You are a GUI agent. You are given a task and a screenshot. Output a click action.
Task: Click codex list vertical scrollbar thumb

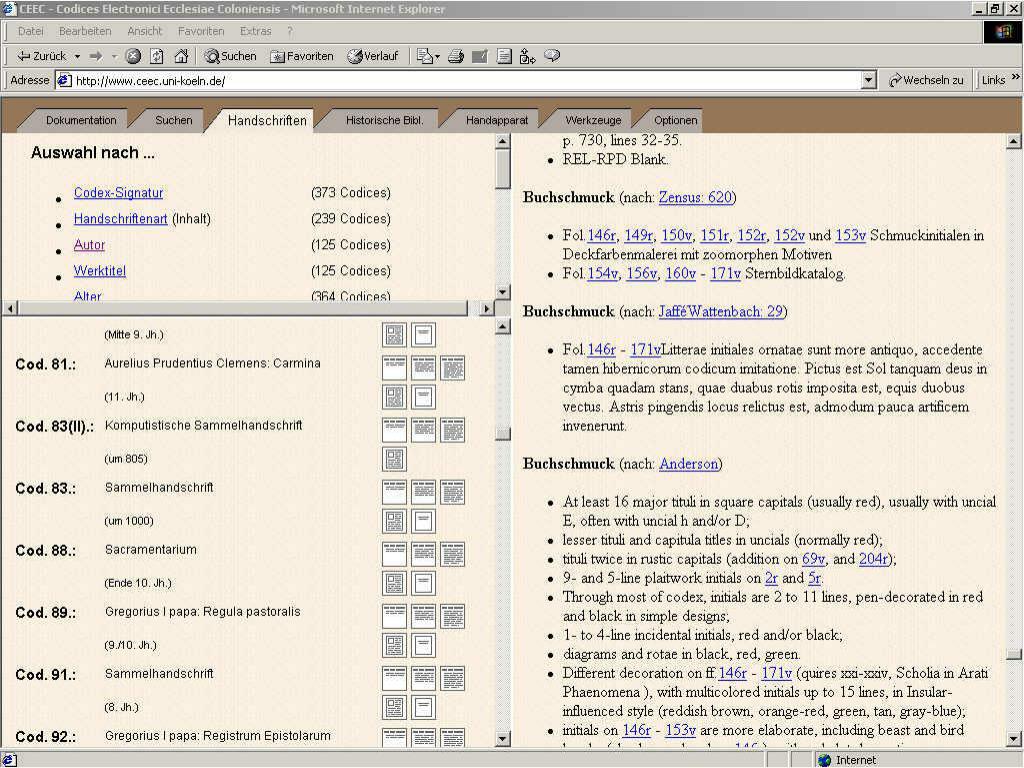[x=502, y=434]
